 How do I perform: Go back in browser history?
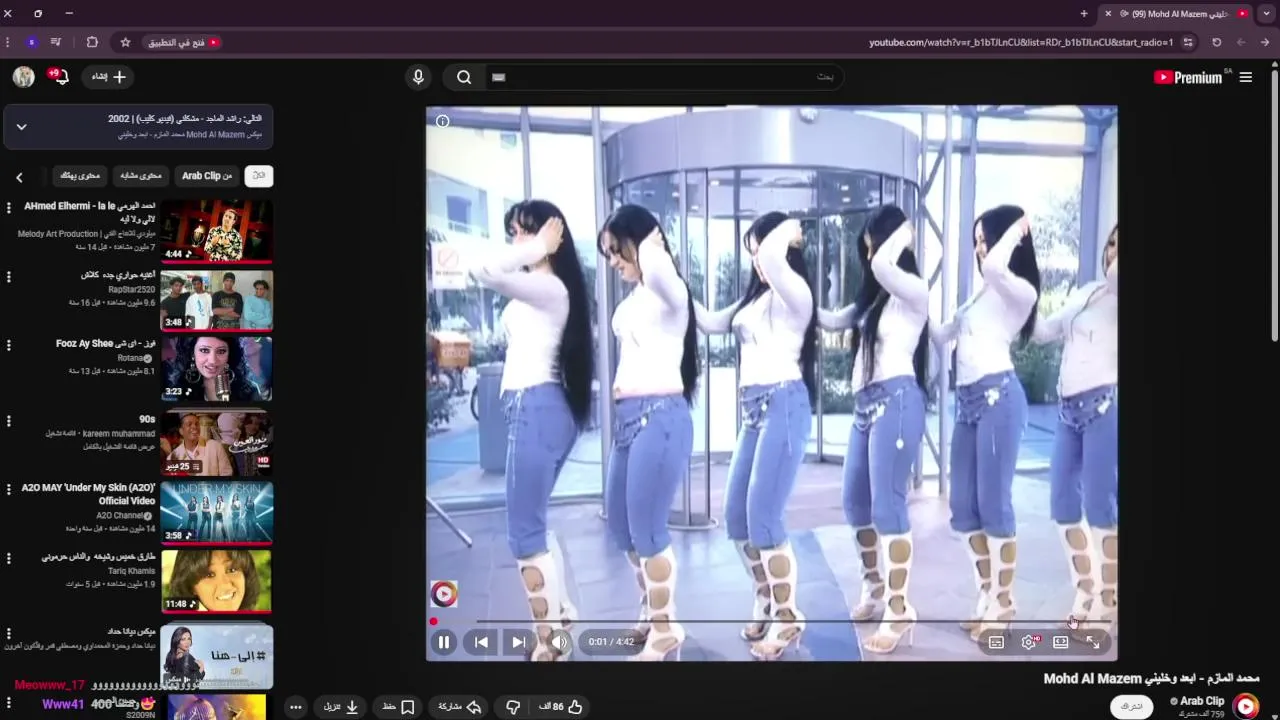coord(1265,42)
